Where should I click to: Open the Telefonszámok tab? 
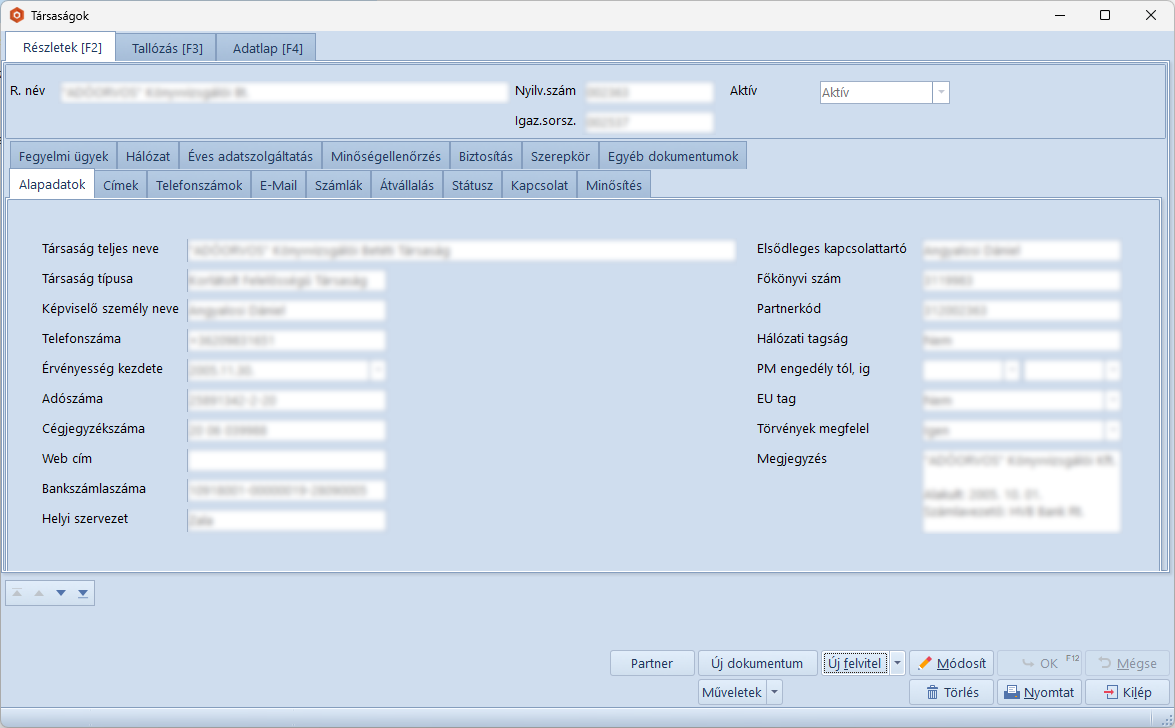[199, 185]
